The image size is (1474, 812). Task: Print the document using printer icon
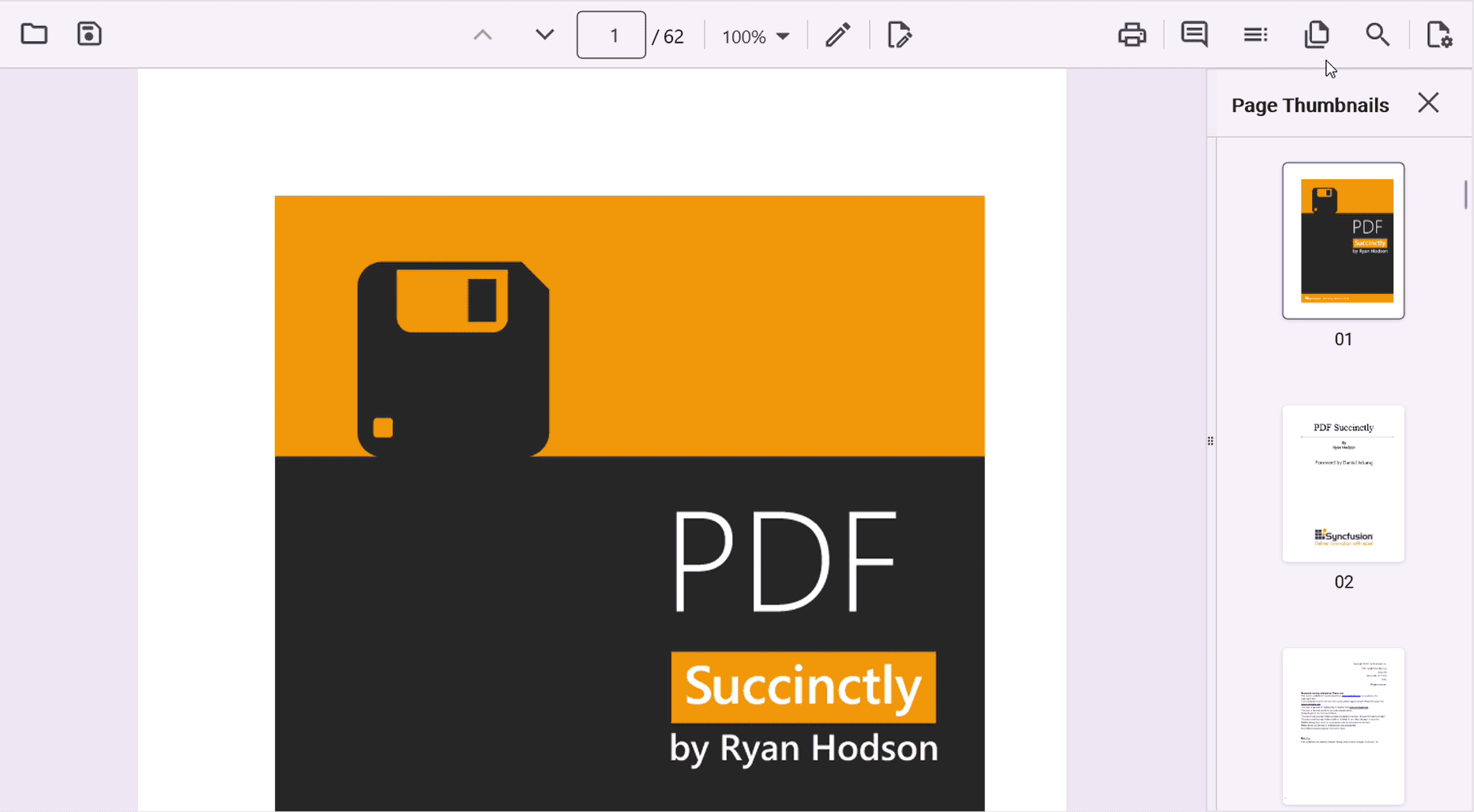point(1132,35)
